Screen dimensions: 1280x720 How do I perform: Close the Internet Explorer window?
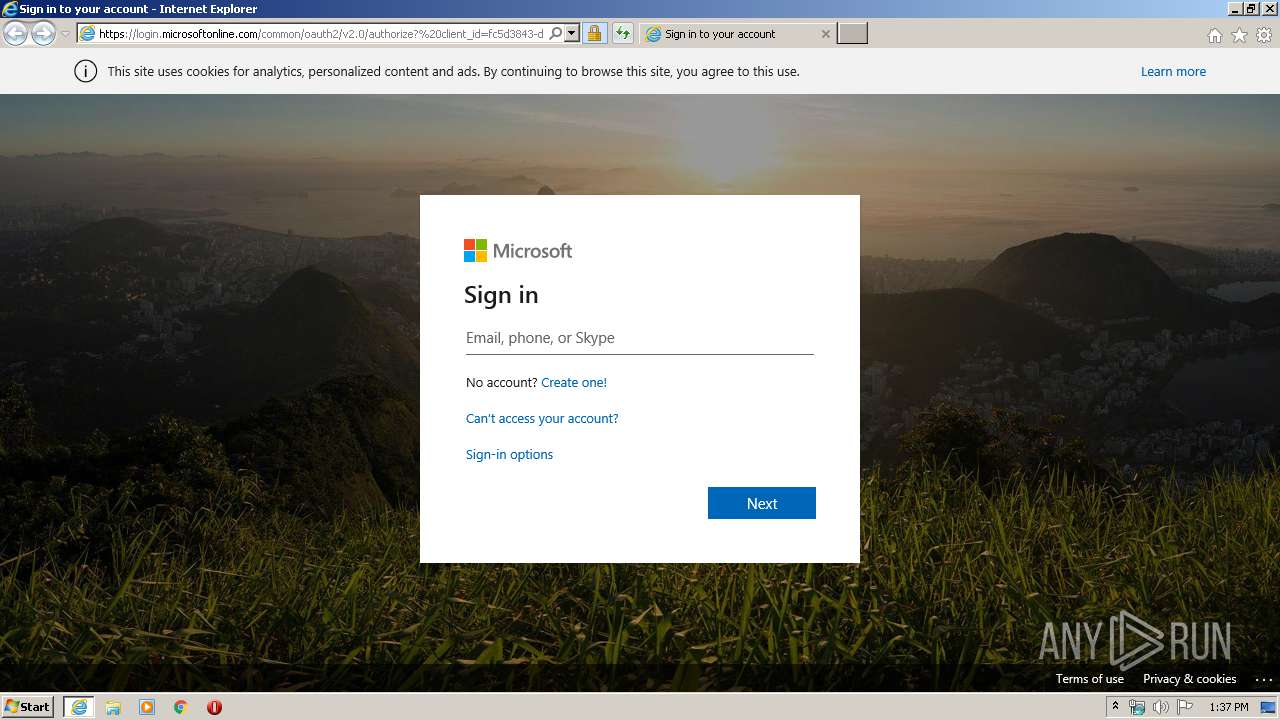(x=1268, y=9)
